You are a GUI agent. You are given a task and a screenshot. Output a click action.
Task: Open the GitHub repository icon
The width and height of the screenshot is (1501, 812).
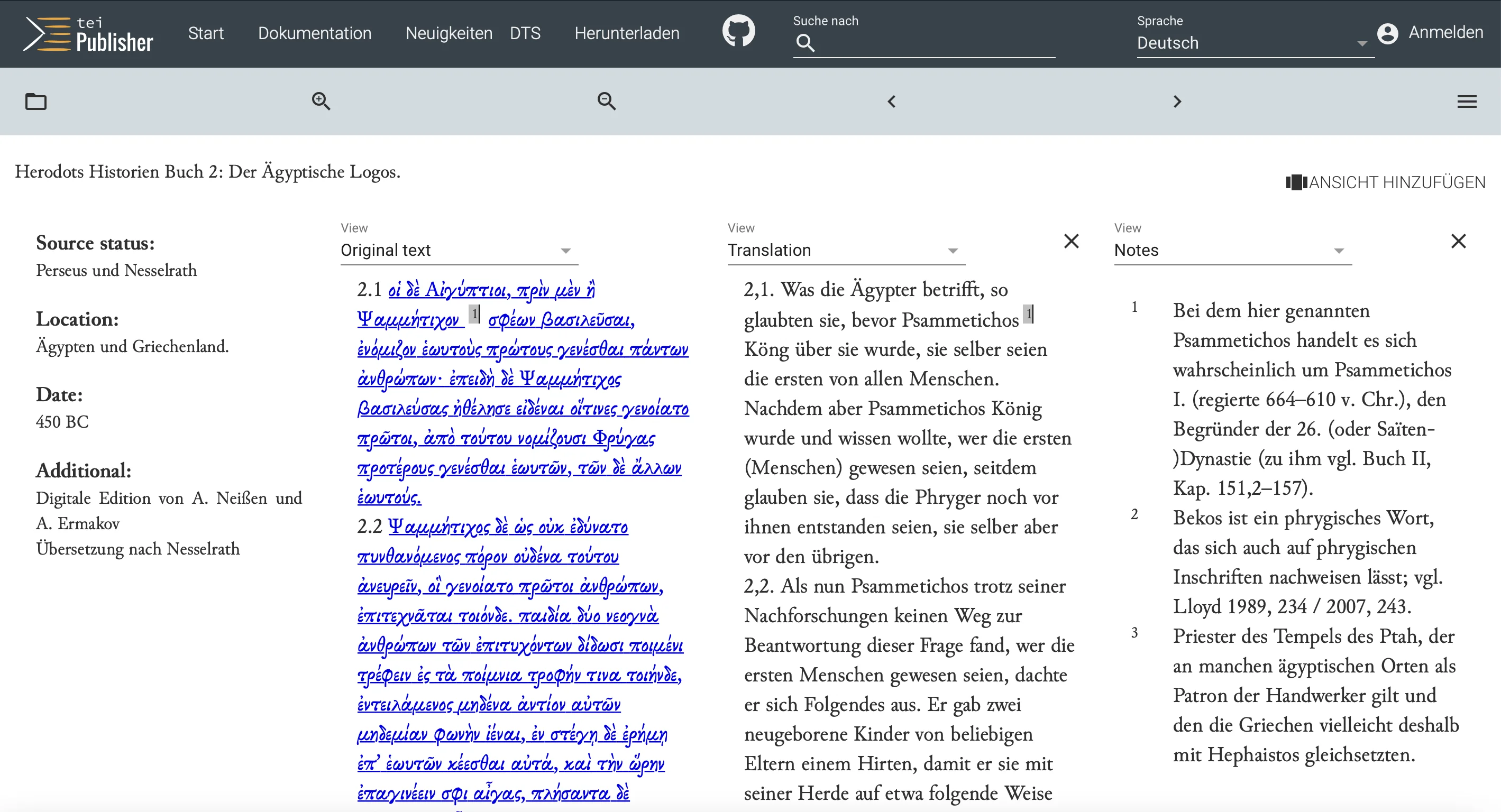(738, 32)
